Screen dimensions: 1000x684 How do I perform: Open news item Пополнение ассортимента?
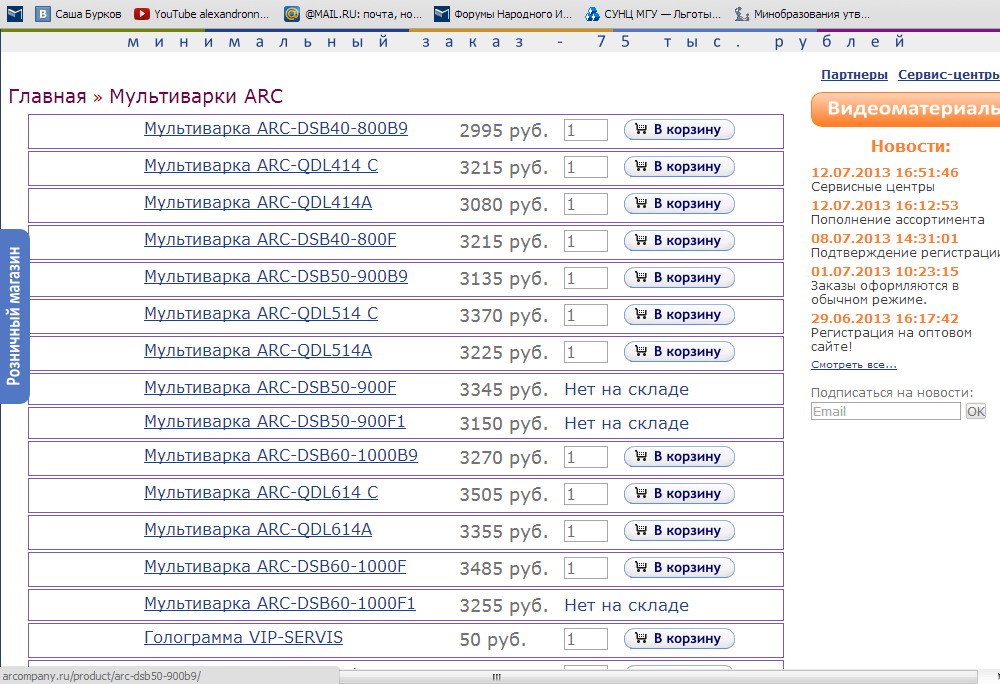click(897, 220)
